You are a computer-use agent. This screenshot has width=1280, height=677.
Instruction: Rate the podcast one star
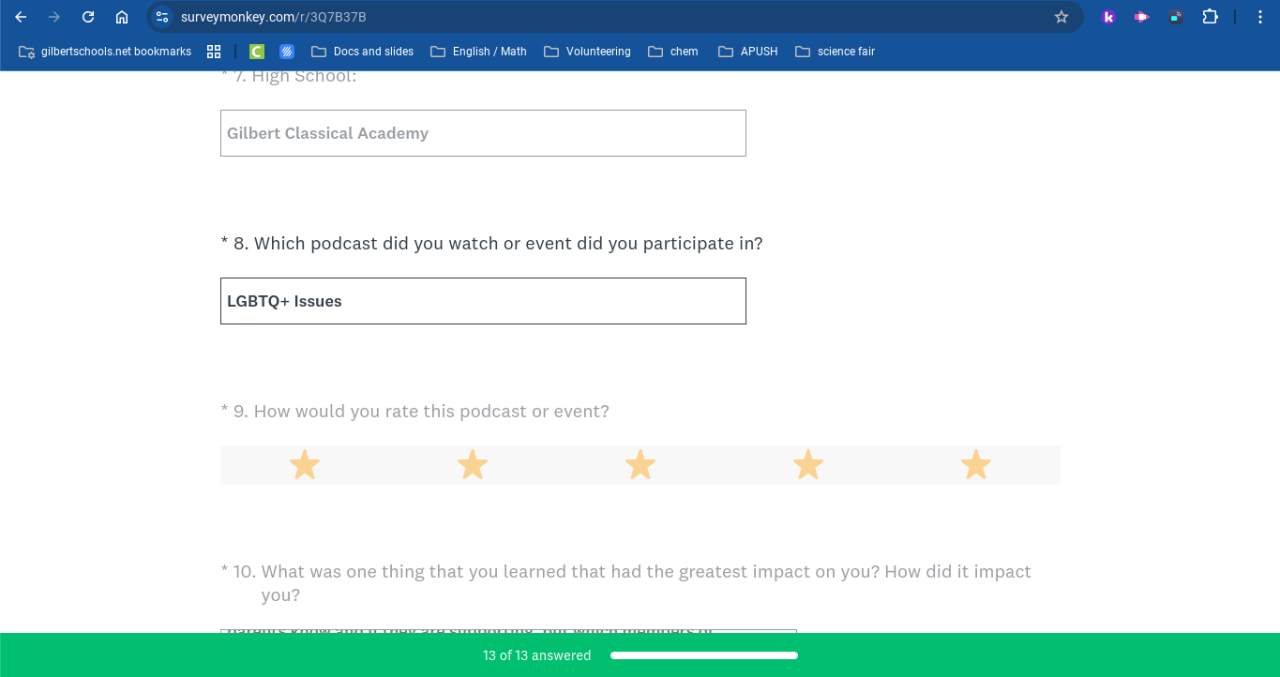pyautogui.click(x=304, y=465)
